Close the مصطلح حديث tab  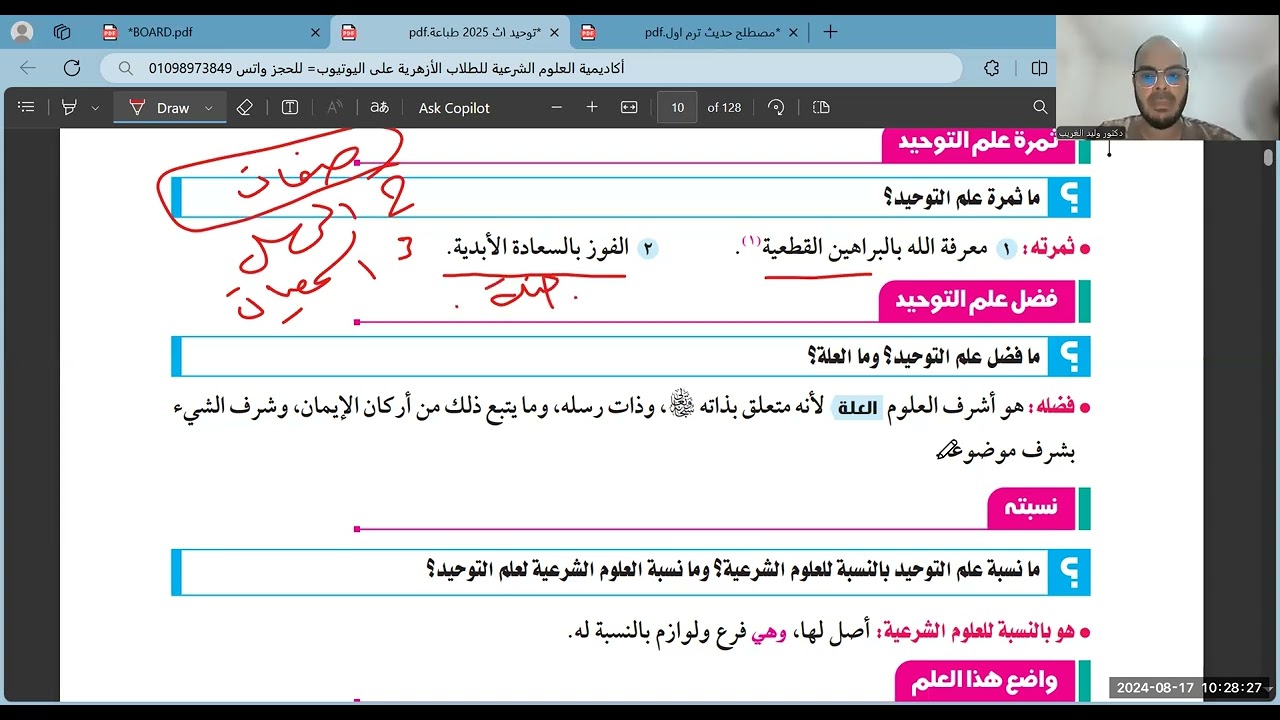click(x=793, y=32)
